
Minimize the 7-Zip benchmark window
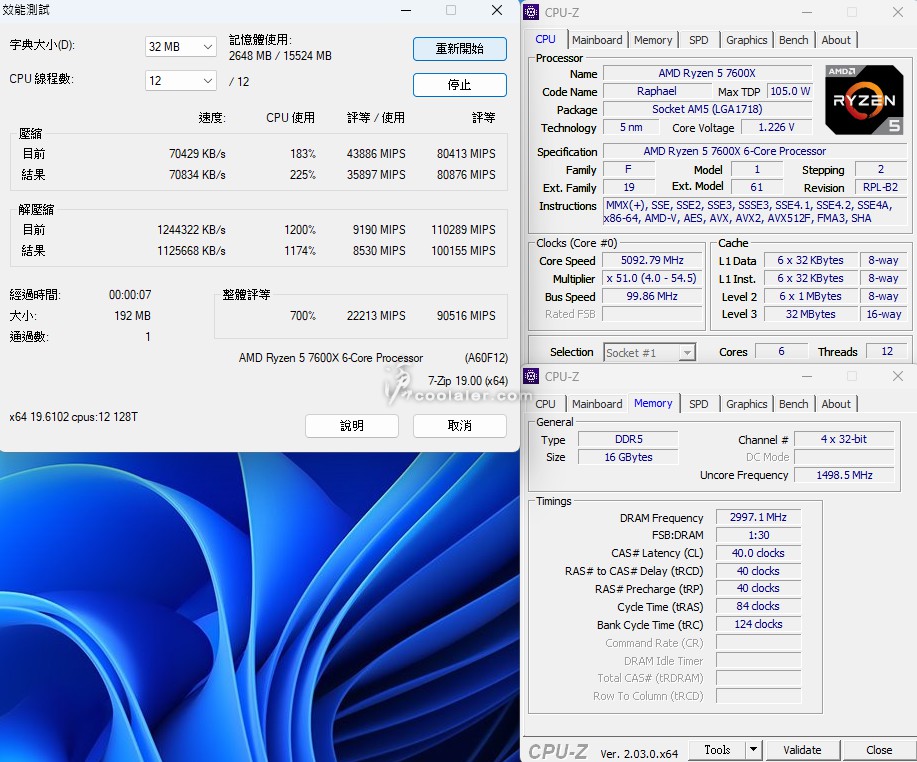point(406,11)
